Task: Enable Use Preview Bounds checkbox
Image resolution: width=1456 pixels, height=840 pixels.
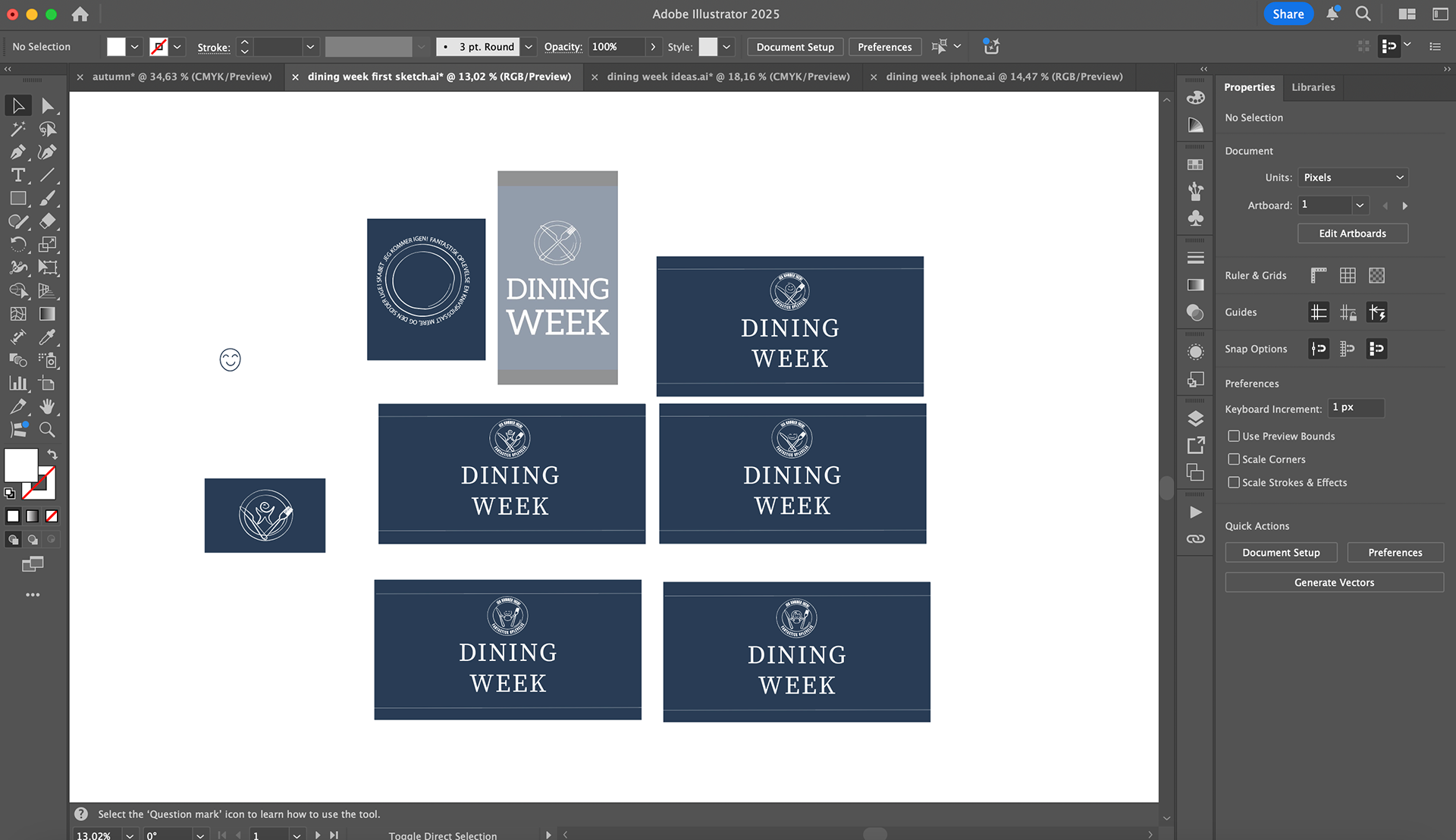Action: (1234, 436)
